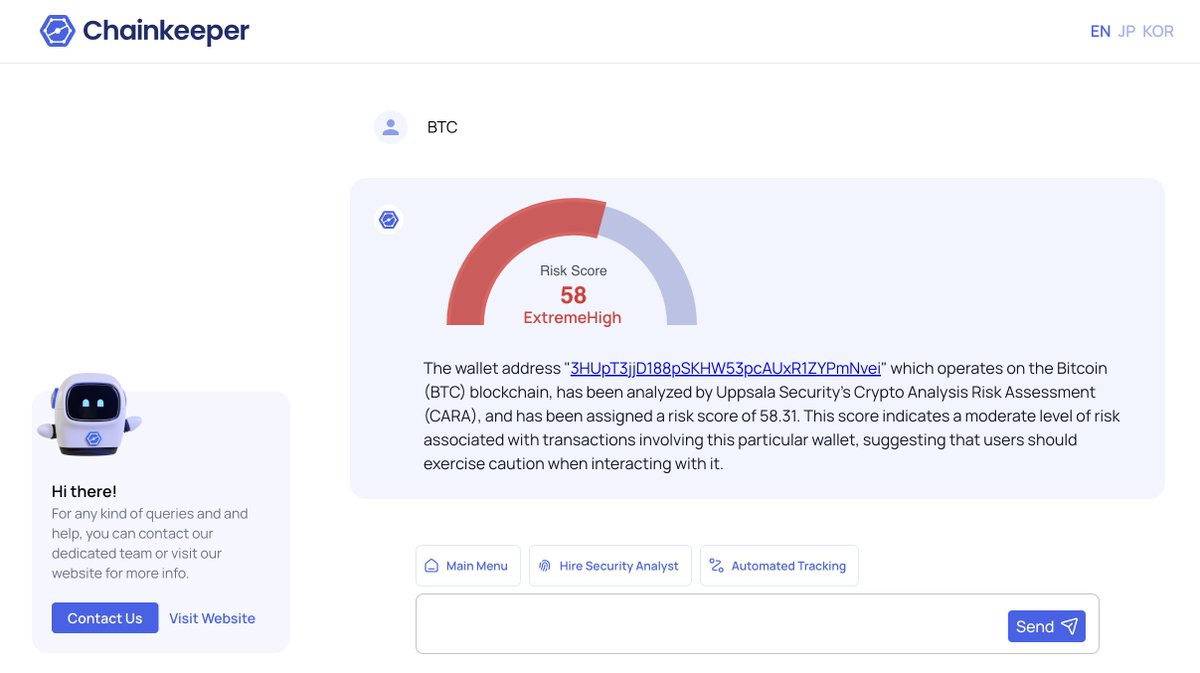Screen dimensions: 1200x673
Task: Click the Main Menu button
Action: [x=468, y=565]
